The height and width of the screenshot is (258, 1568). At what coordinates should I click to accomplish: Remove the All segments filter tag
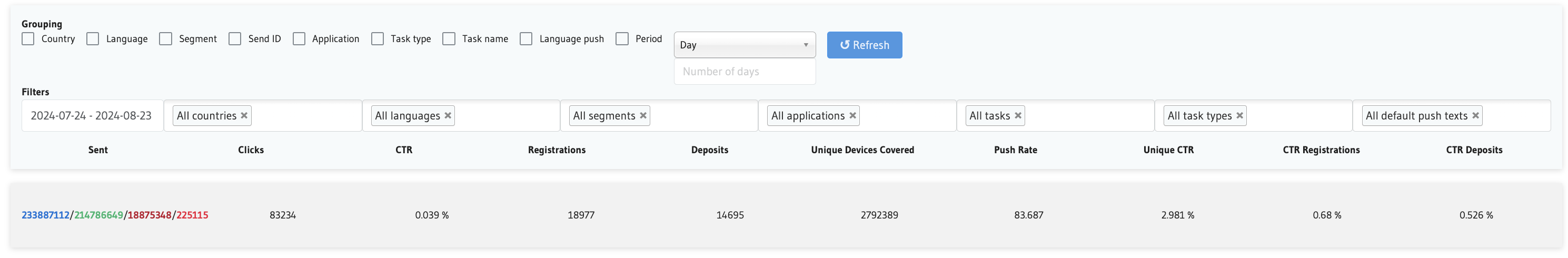click(x=643, y=116)
